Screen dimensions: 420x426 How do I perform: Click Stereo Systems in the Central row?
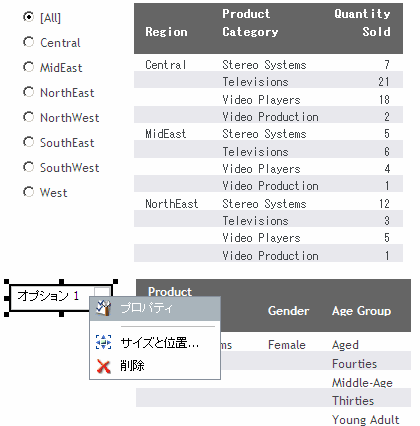tap(264, 64)
